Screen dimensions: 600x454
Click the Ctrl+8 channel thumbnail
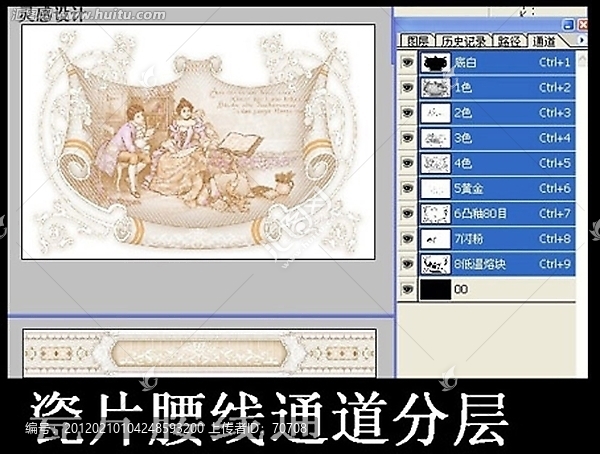pyautogui.click(x=435, y=239)
